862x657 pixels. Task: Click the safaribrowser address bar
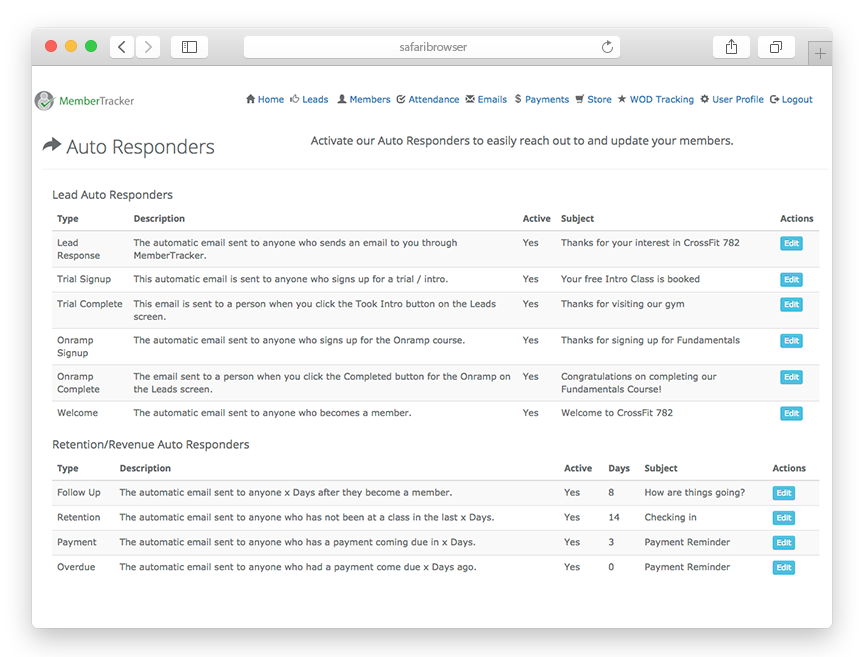[x=432, y=47]
